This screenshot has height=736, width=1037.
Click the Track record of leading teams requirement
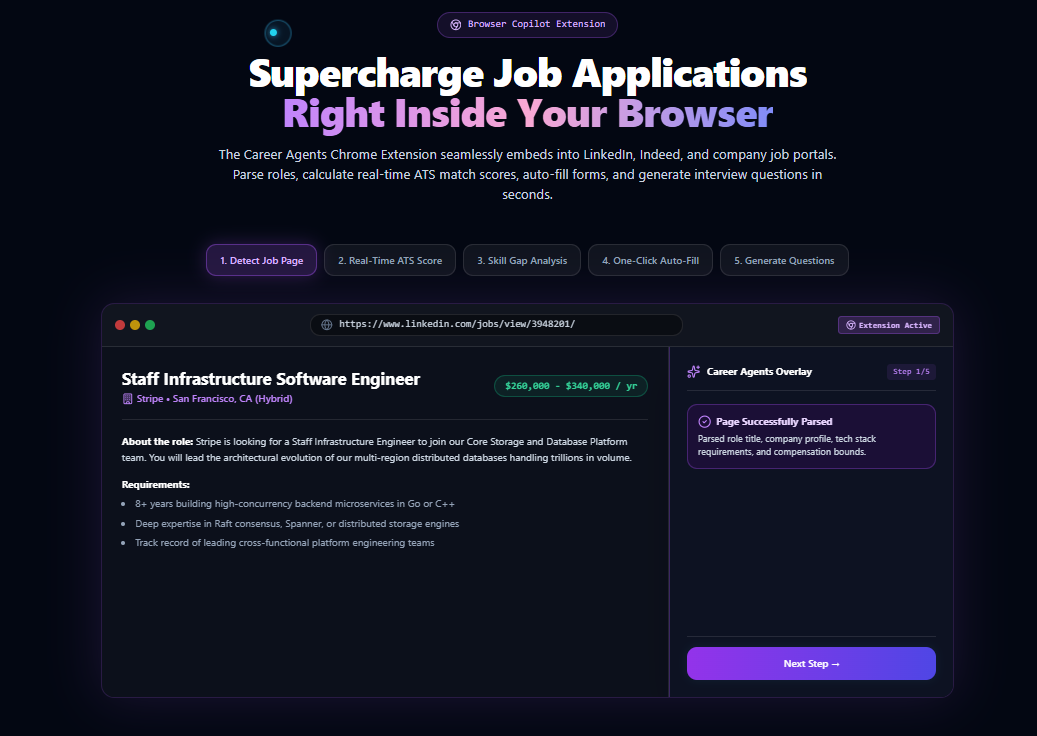(285, 543)
